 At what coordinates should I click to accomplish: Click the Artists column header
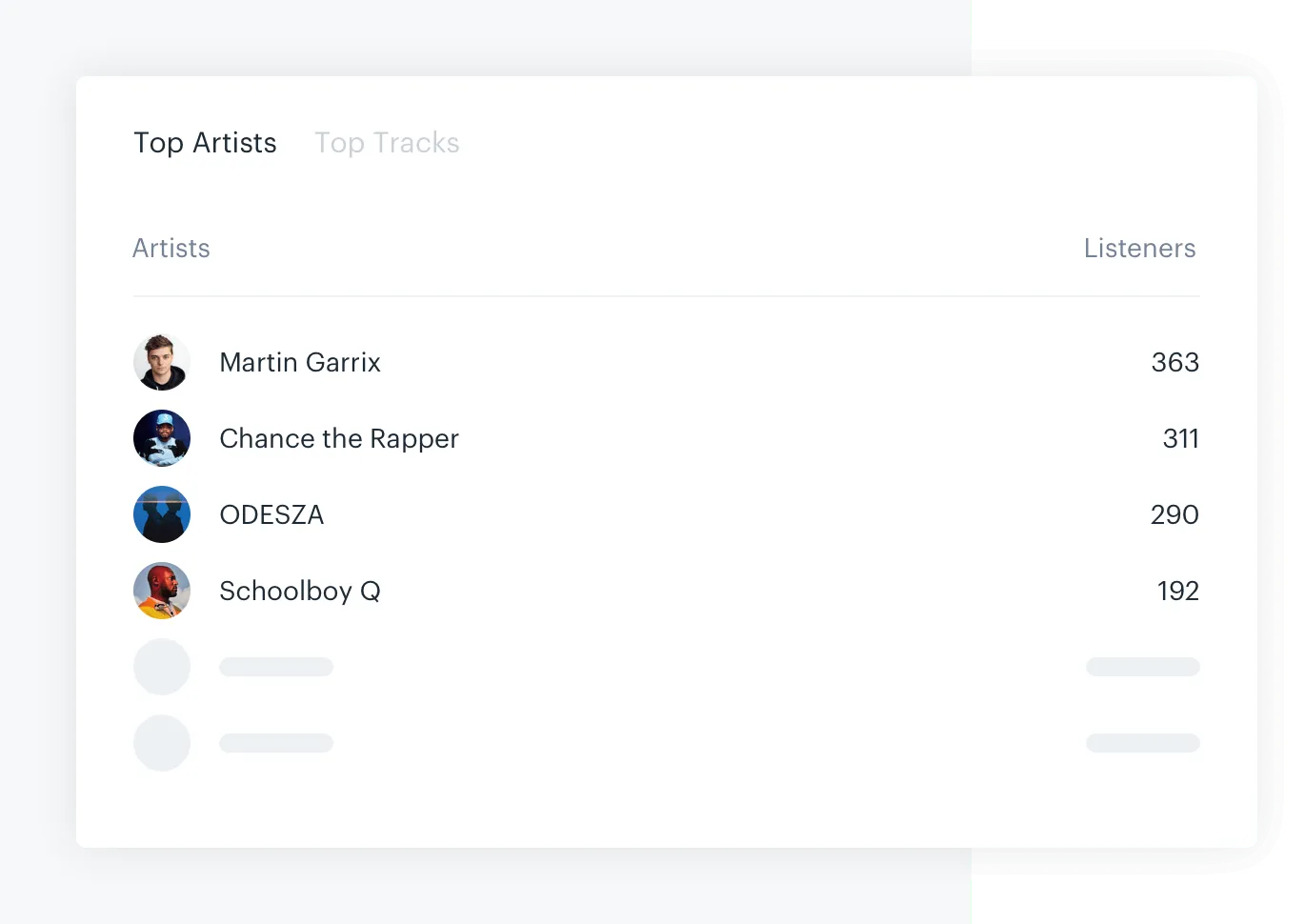171,249
